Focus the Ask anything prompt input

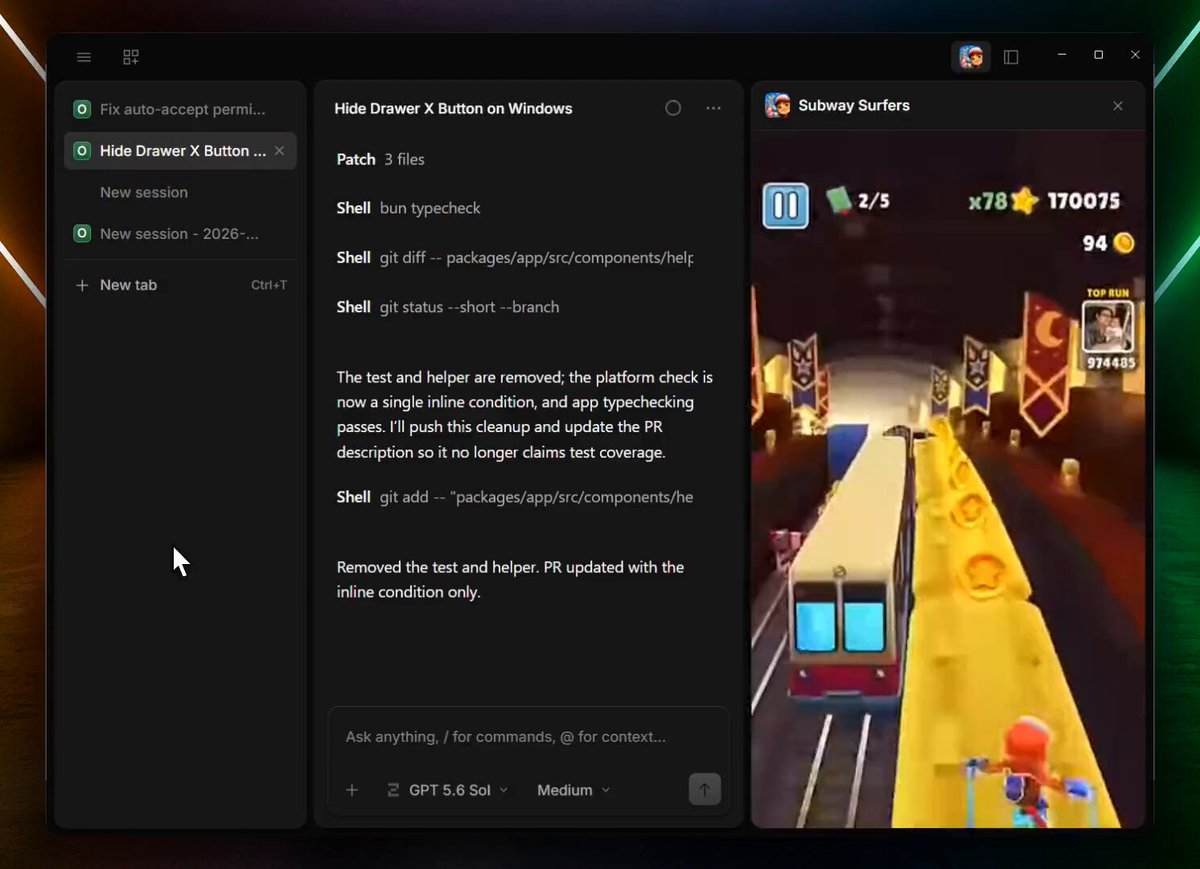pos(528,737)
